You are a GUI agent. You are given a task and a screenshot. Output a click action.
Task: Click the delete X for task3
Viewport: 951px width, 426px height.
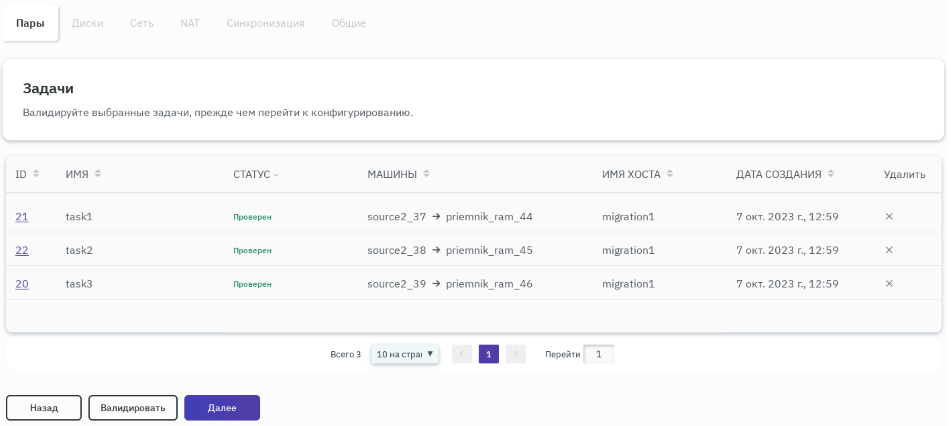tap(889, 284)
